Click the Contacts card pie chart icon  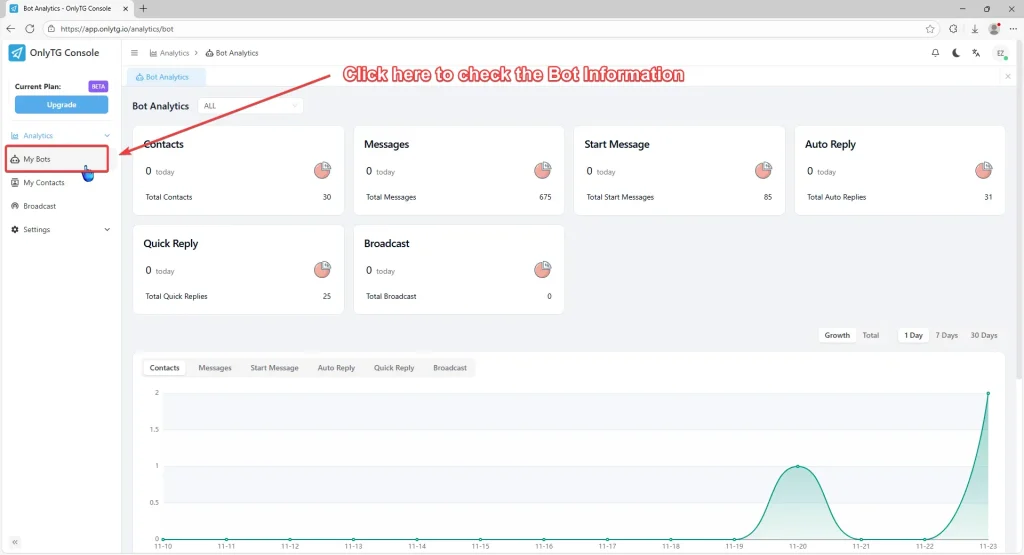pos(322,170)
